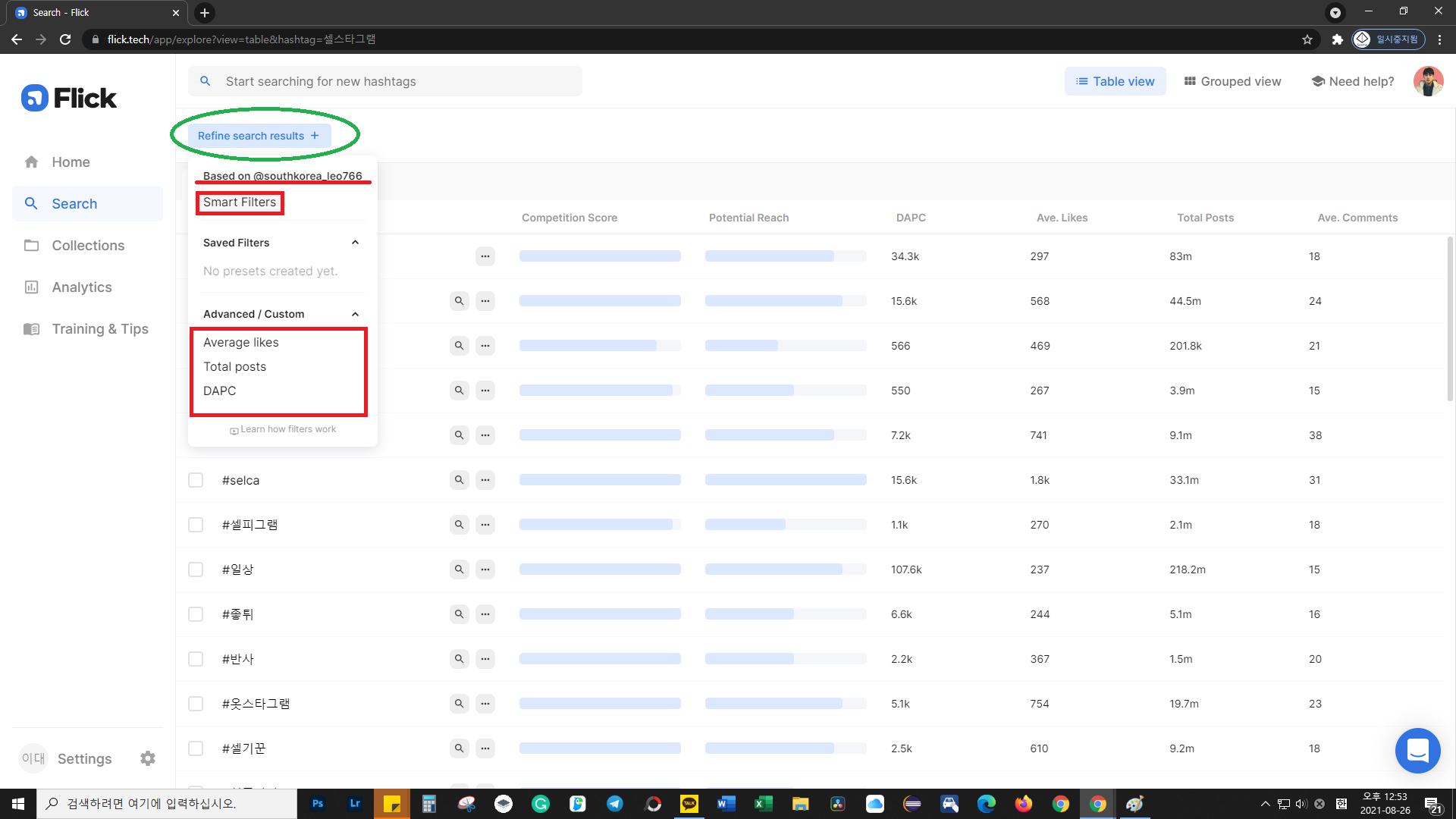
Task: Click Refine search results dropdown
Action: point(259,136)
